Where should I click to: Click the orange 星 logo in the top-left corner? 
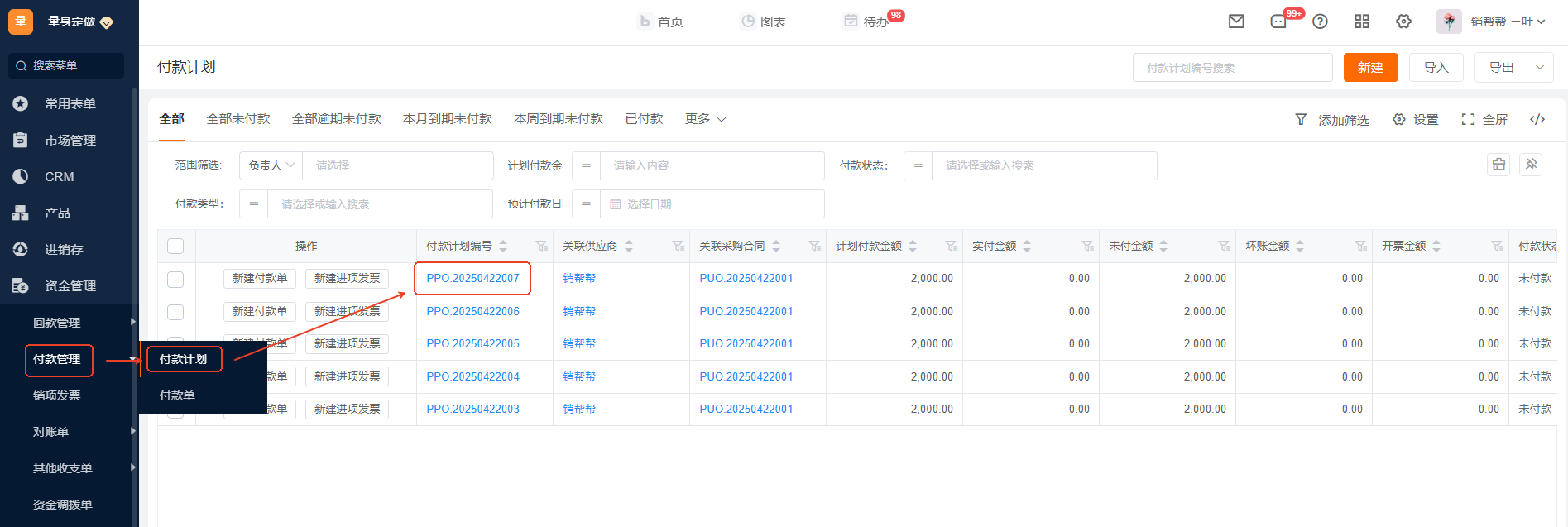(21, 22)
